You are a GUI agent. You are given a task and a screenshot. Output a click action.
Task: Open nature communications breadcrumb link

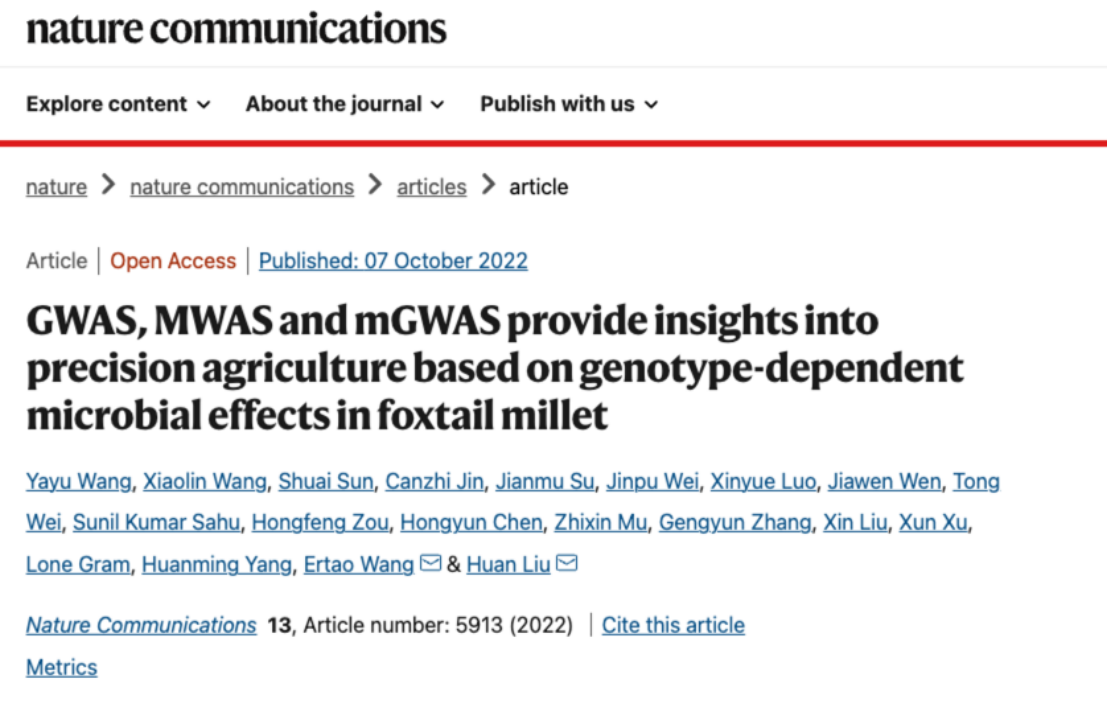click(242, 187)
